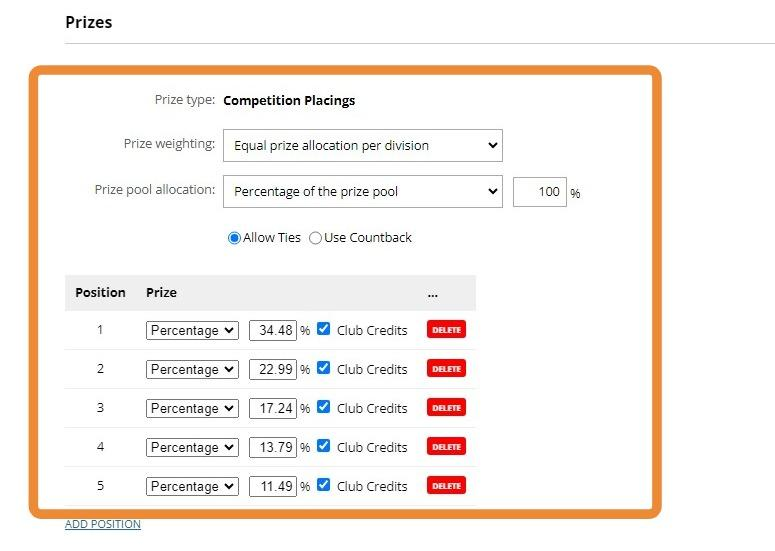
Task: Edit the 22.99 percentage input field
Action: point(272,369)
